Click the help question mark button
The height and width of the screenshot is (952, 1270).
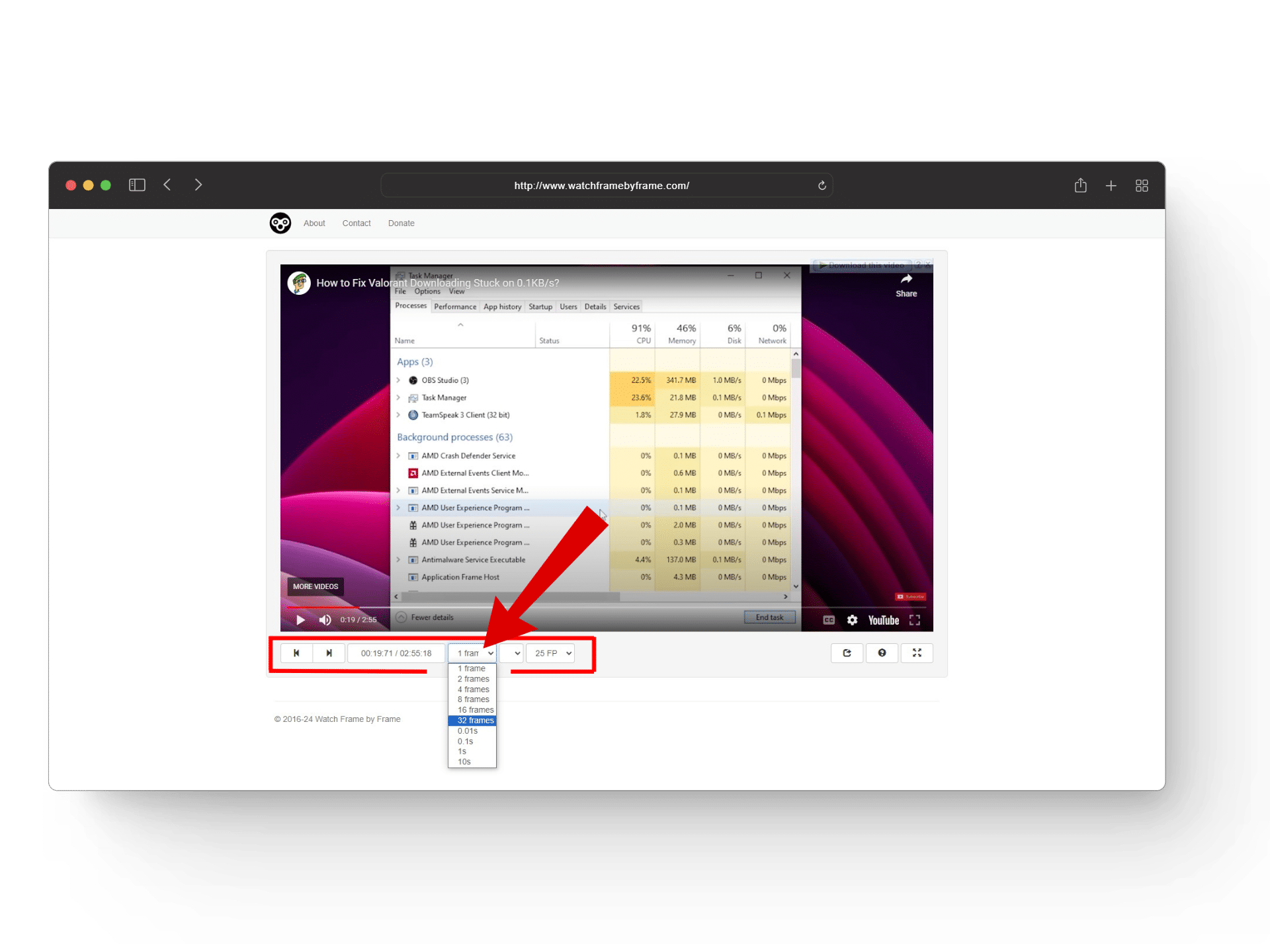coord(882,653)
